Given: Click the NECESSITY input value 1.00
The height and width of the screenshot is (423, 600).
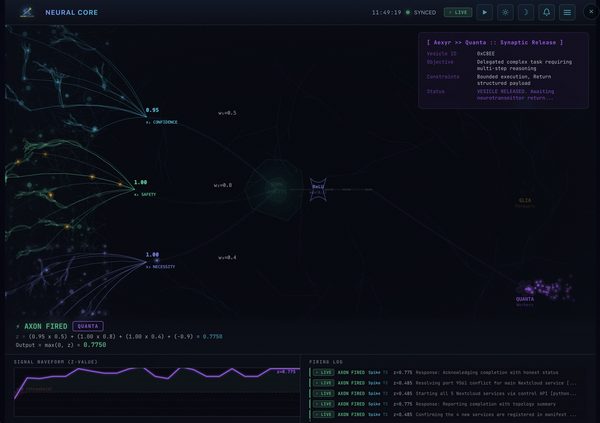Looking at the screenshot, I should pos(152,255).
